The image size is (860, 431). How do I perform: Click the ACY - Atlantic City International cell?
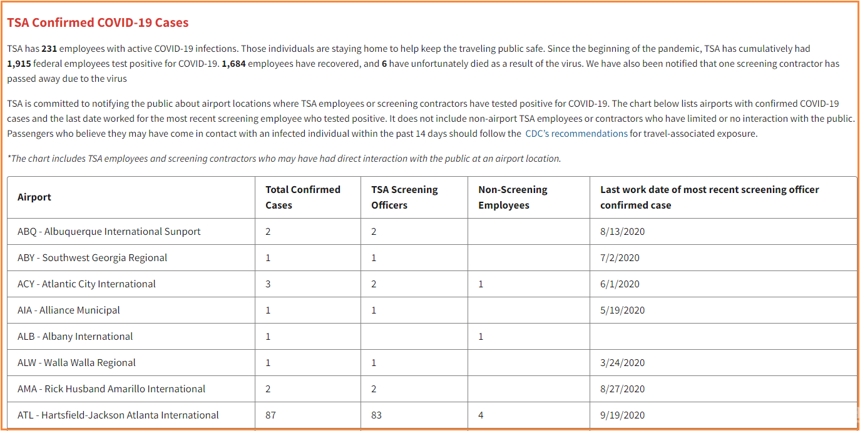click(131, 284)
